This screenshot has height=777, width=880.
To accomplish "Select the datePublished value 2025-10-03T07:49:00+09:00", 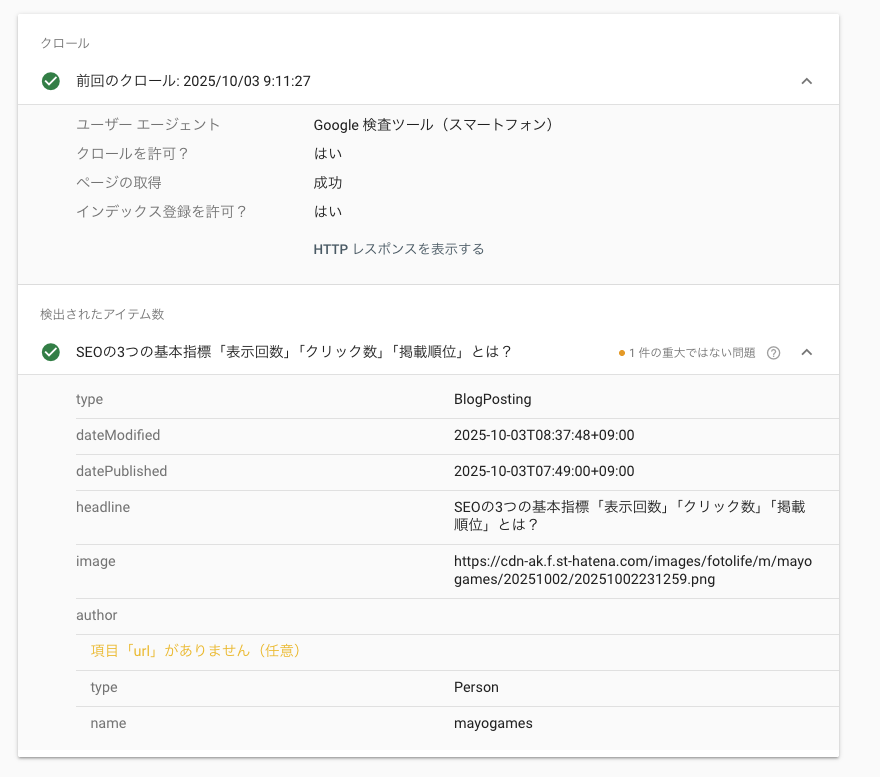I will tap(544, 471).
